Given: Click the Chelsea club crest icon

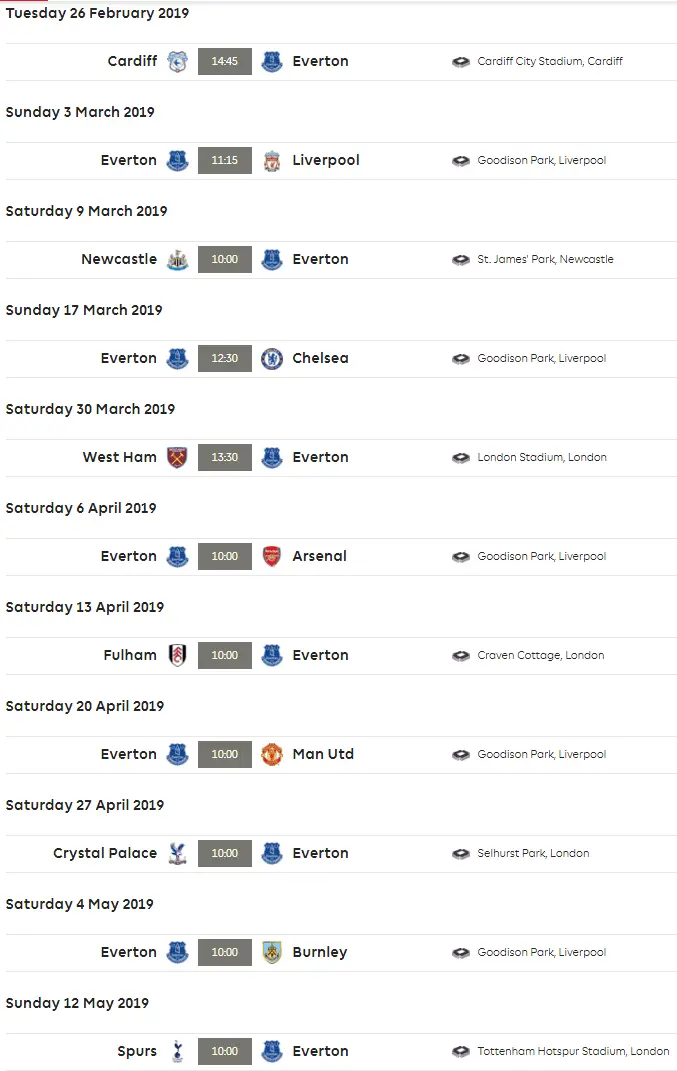Looking at the screenshot, I should click(272, 358).
